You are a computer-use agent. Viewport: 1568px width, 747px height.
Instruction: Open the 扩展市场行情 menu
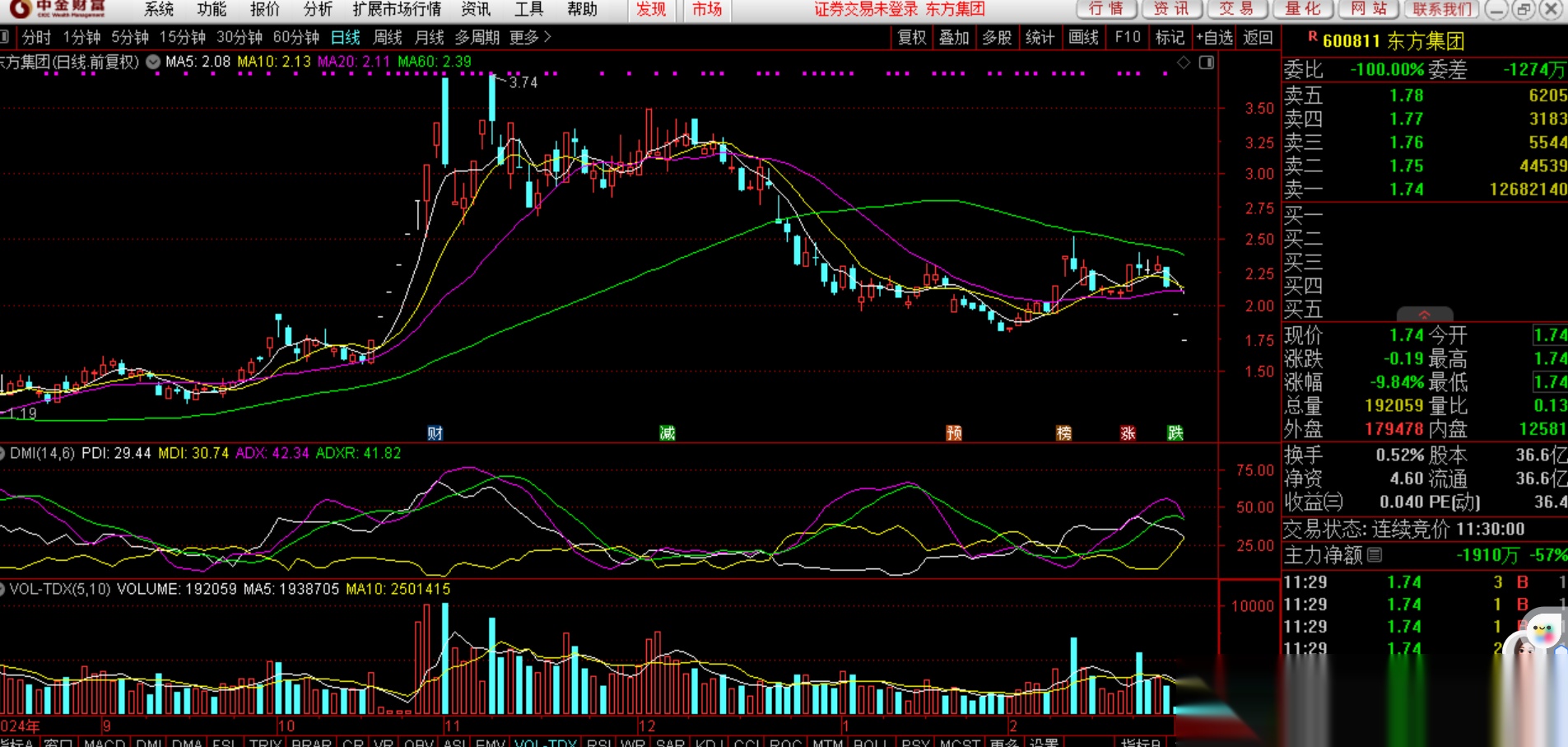click(x=397, y=9)
